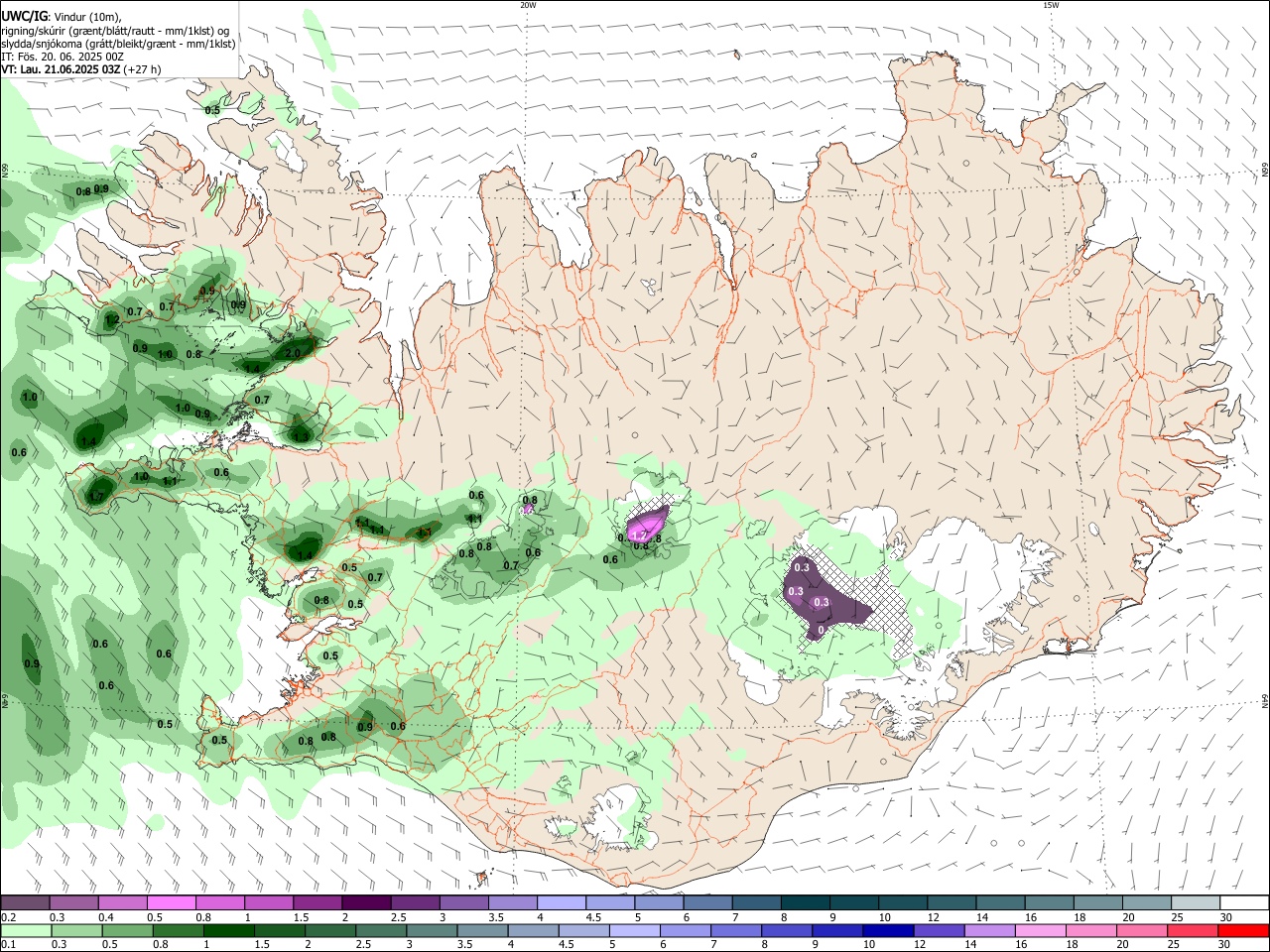Click the 'rigning/skúrir' legend description line
1270x952 pixels.
point(116,30)
